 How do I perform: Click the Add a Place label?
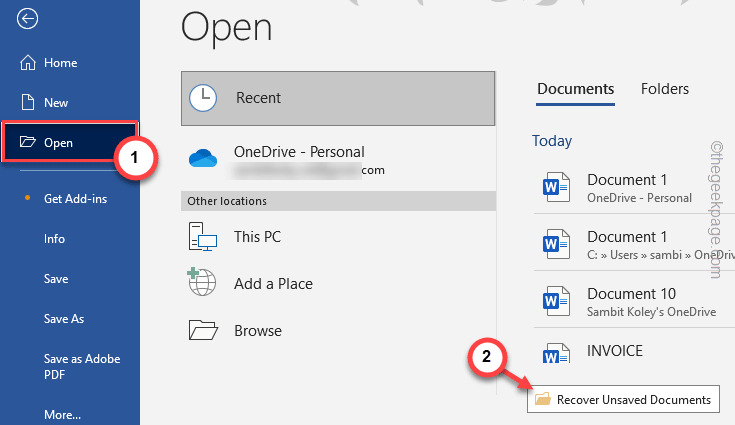click(x=273, y=284)
